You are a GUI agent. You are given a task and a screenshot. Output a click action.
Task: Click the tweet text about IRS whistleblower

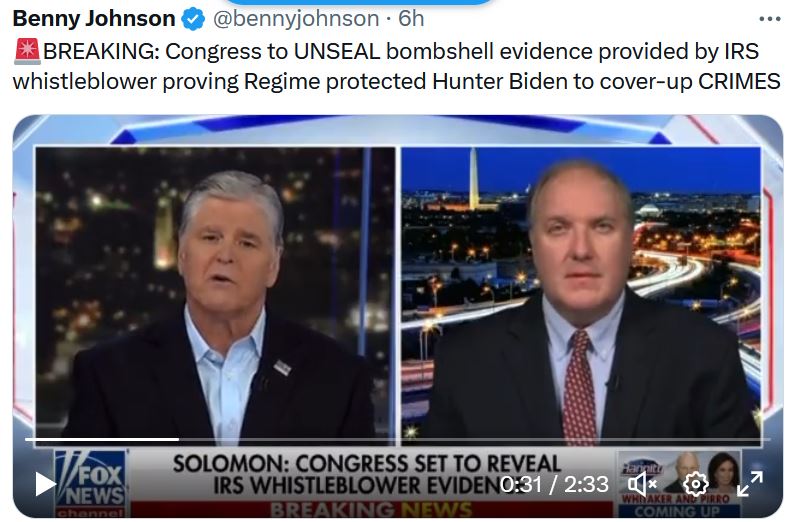397,66
